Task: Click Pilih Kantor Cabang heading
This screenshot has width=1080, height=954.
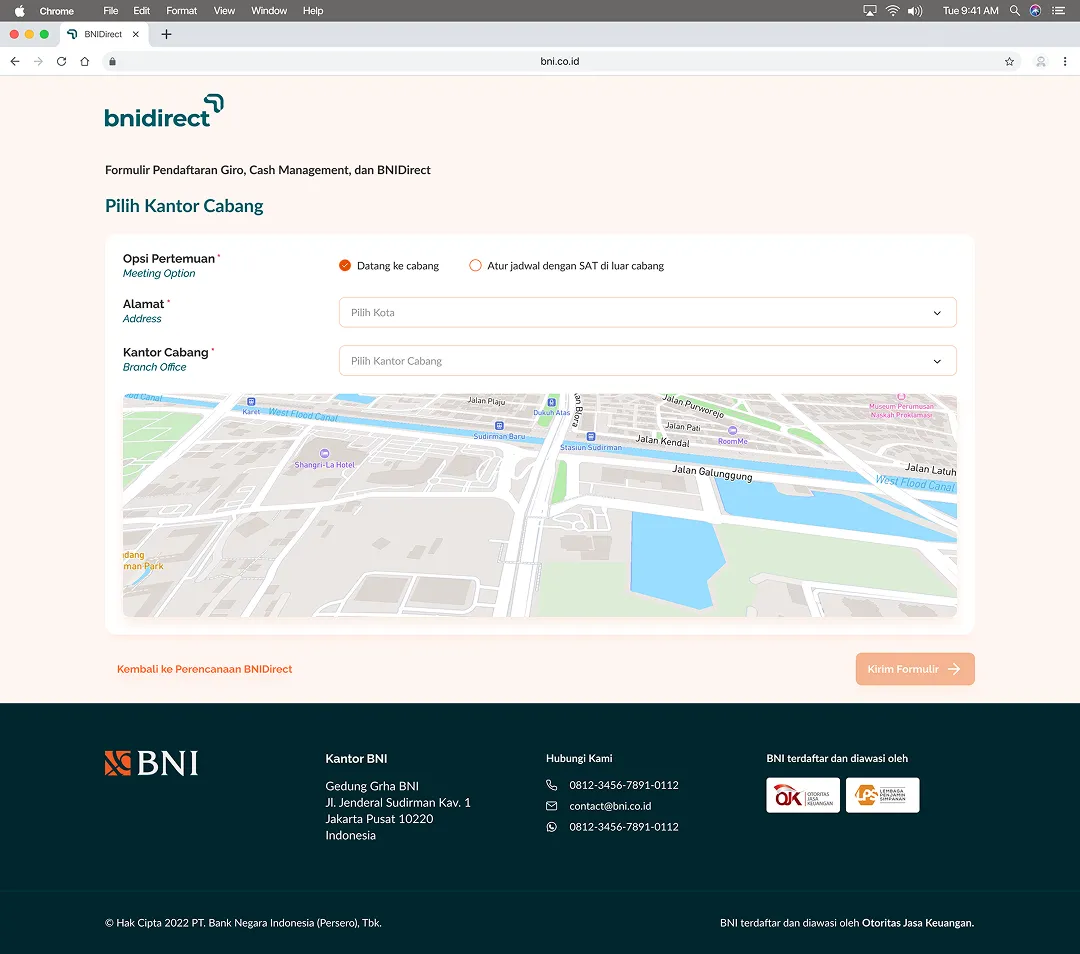Action: click(184, 206)
